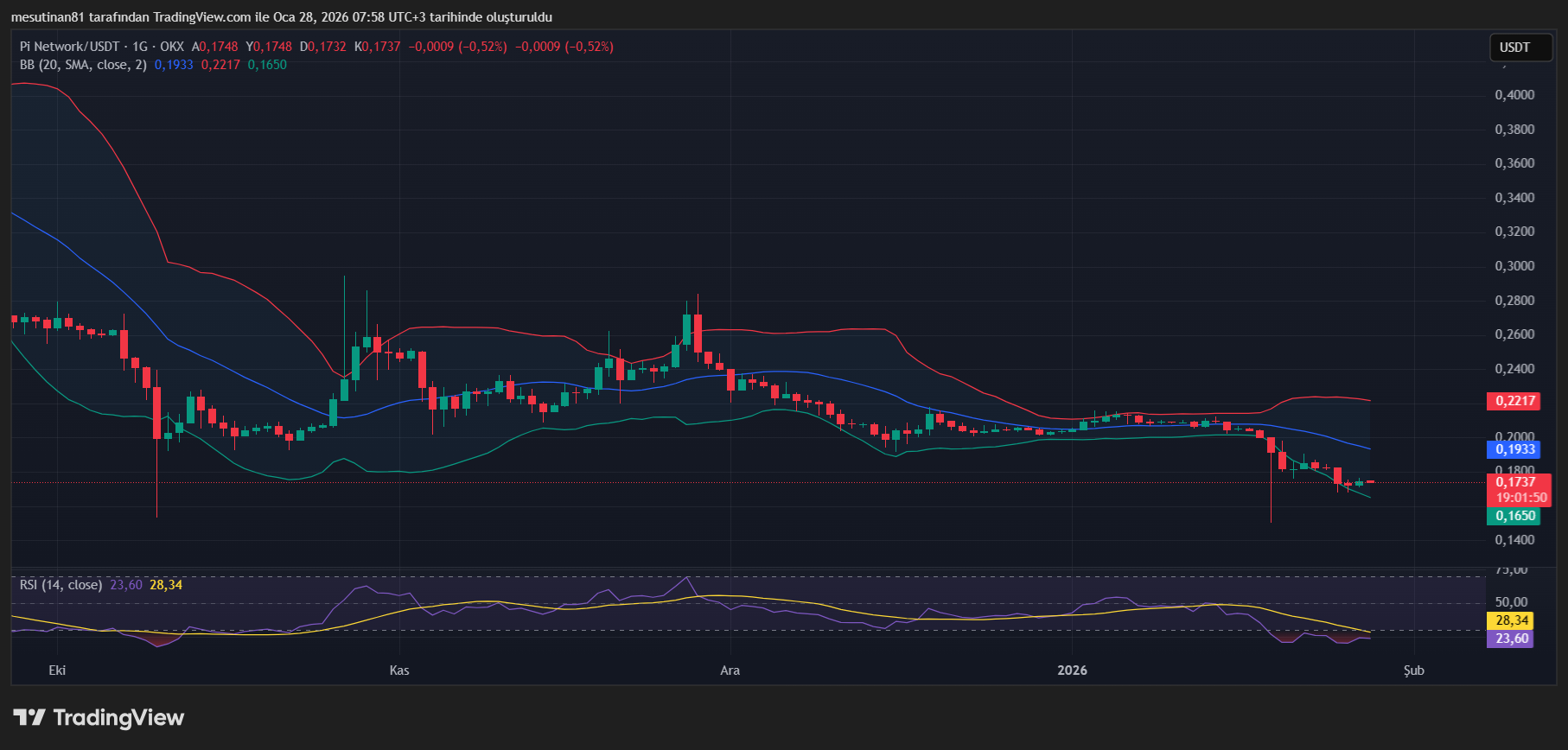Image resolution: width=1568 pixels, height=750 pixels.
Task: Click the USDT currency button
Action: point(1521,48)
